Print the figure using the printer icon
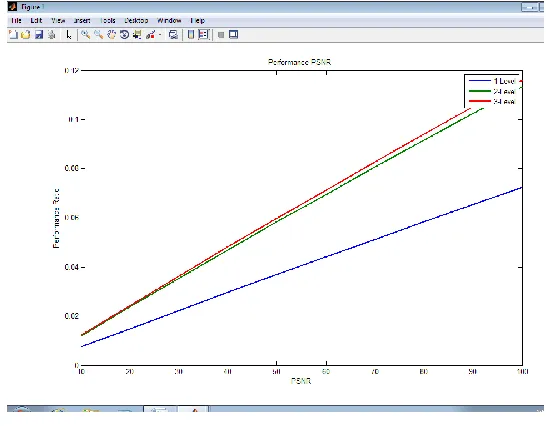 (52, 34)
